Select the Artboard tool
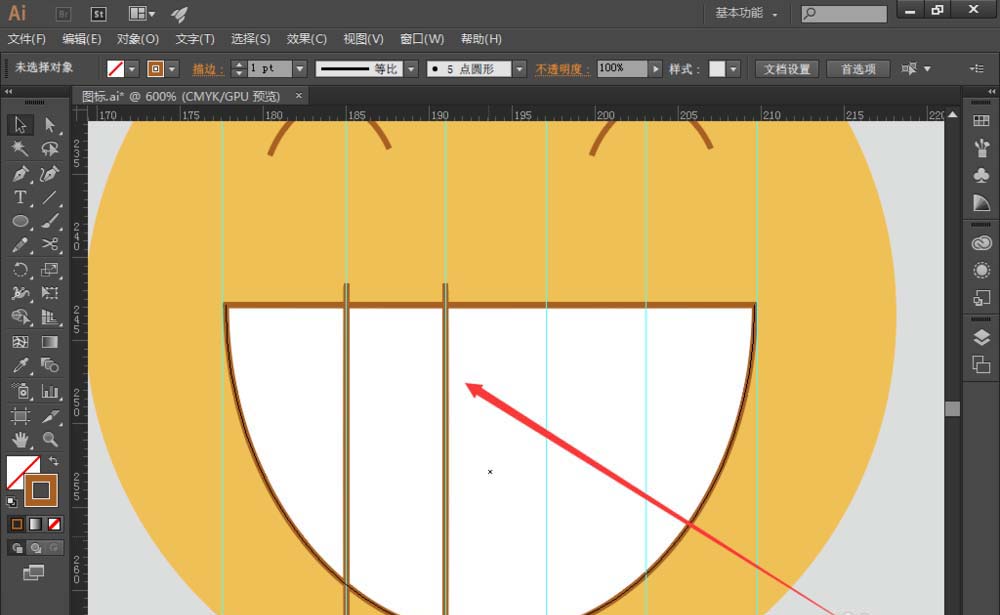The height and width of the screenshot is (615, 1000). tap(20, 416)
